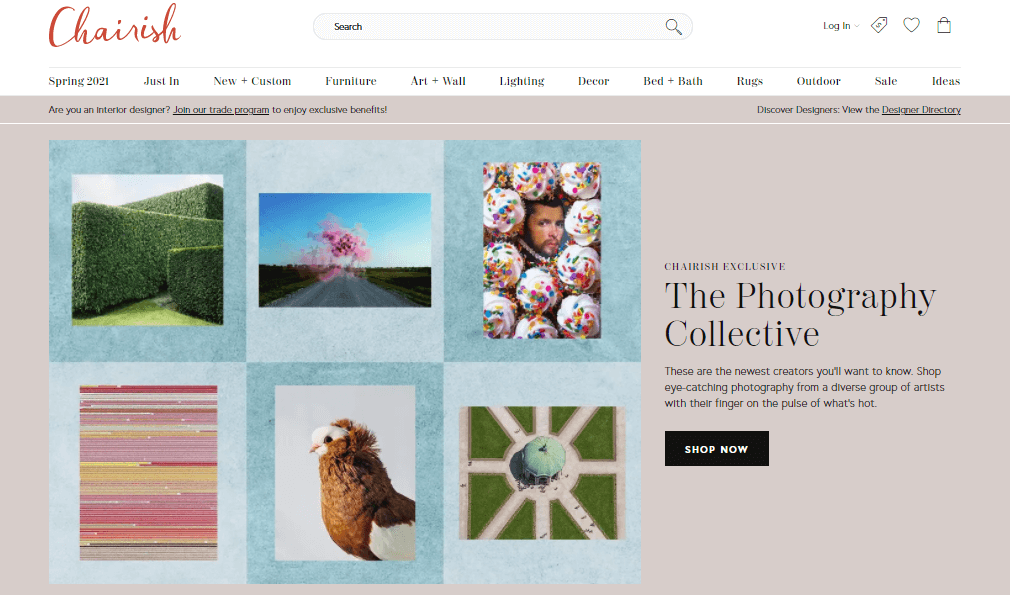Open the Art + Wall menu
The height and width of the screenshot is (595, 1010).
(438, 81)
